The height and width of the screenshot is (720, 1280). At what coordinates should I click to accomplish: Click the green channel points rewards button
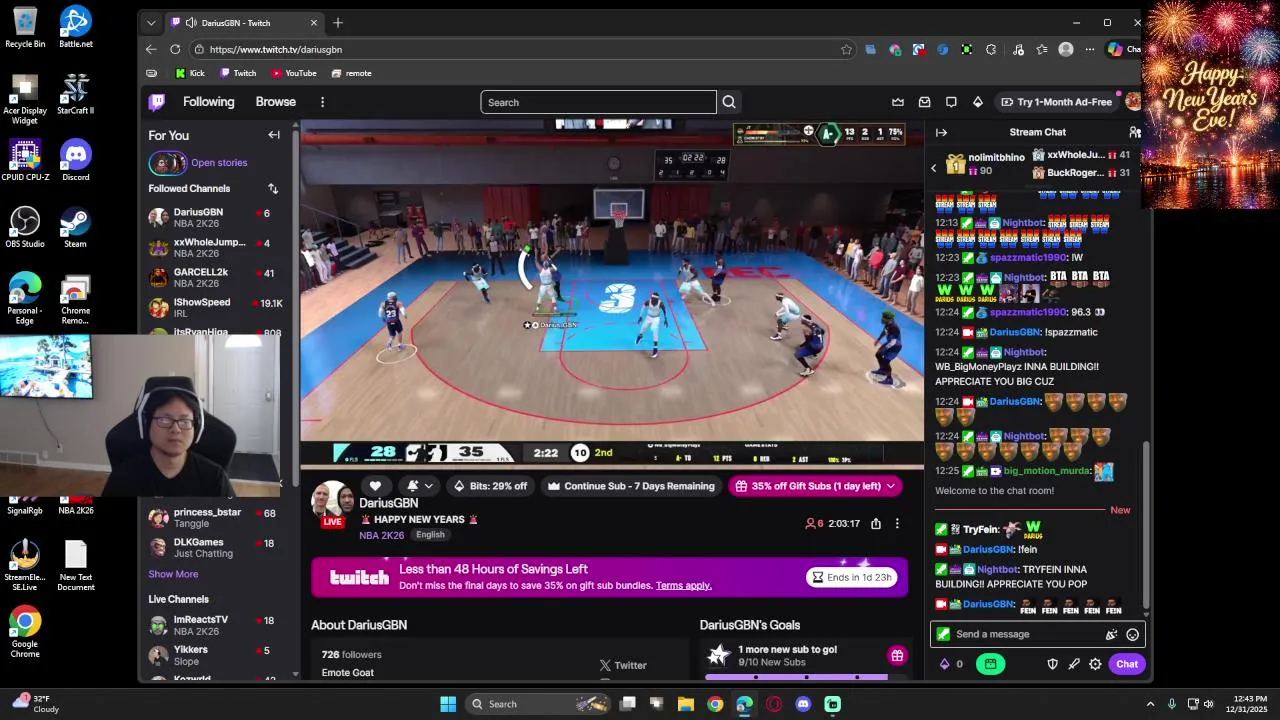990,664
